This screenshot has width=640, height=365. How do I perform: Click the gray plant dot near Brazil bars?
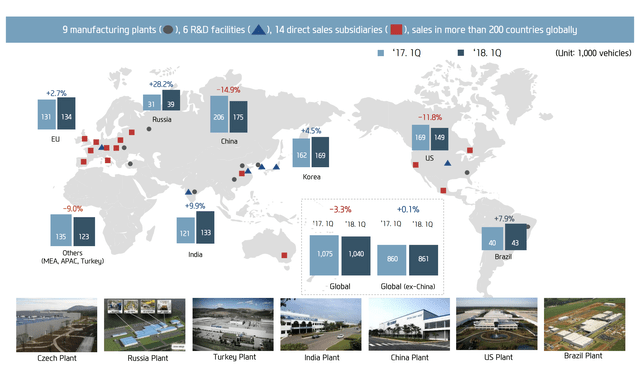(x=528, y=227)
